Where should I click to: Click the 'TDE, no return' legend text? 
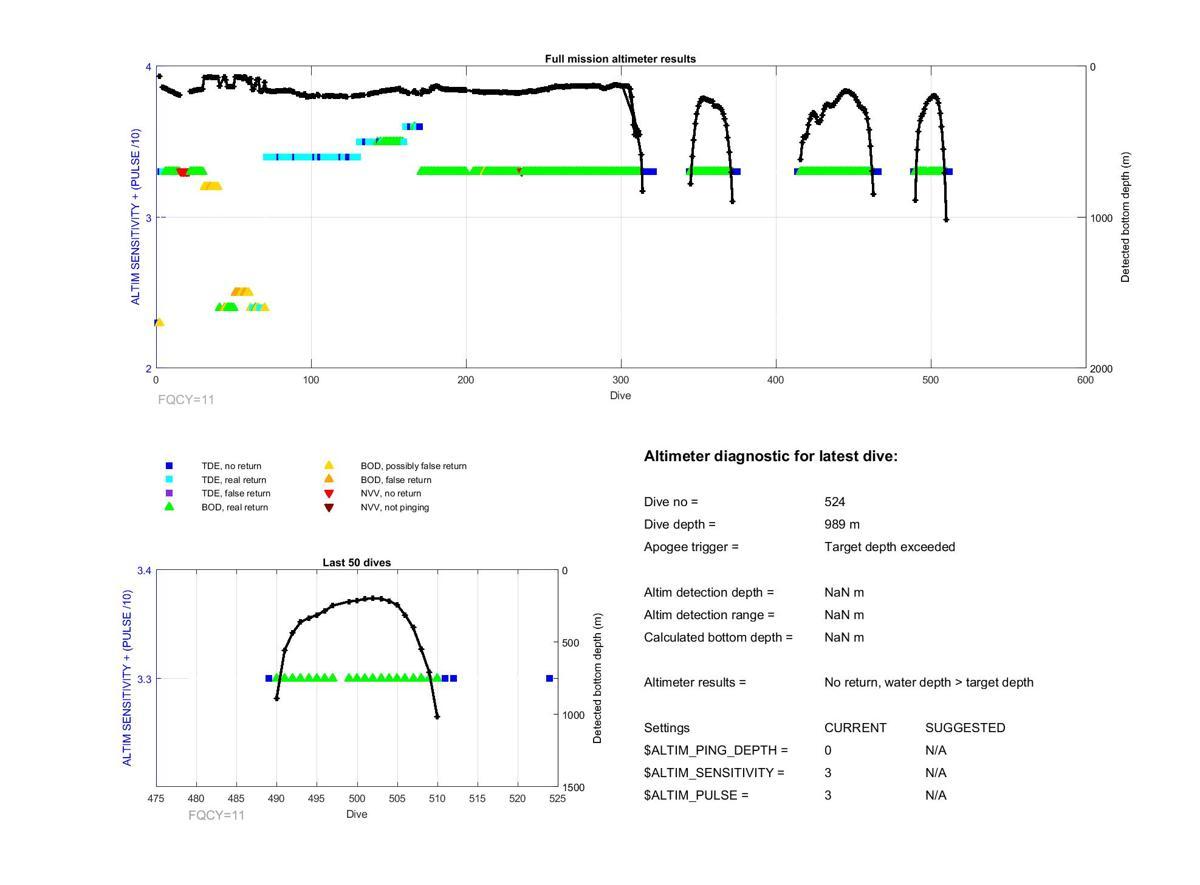click(x=231, y=466)
